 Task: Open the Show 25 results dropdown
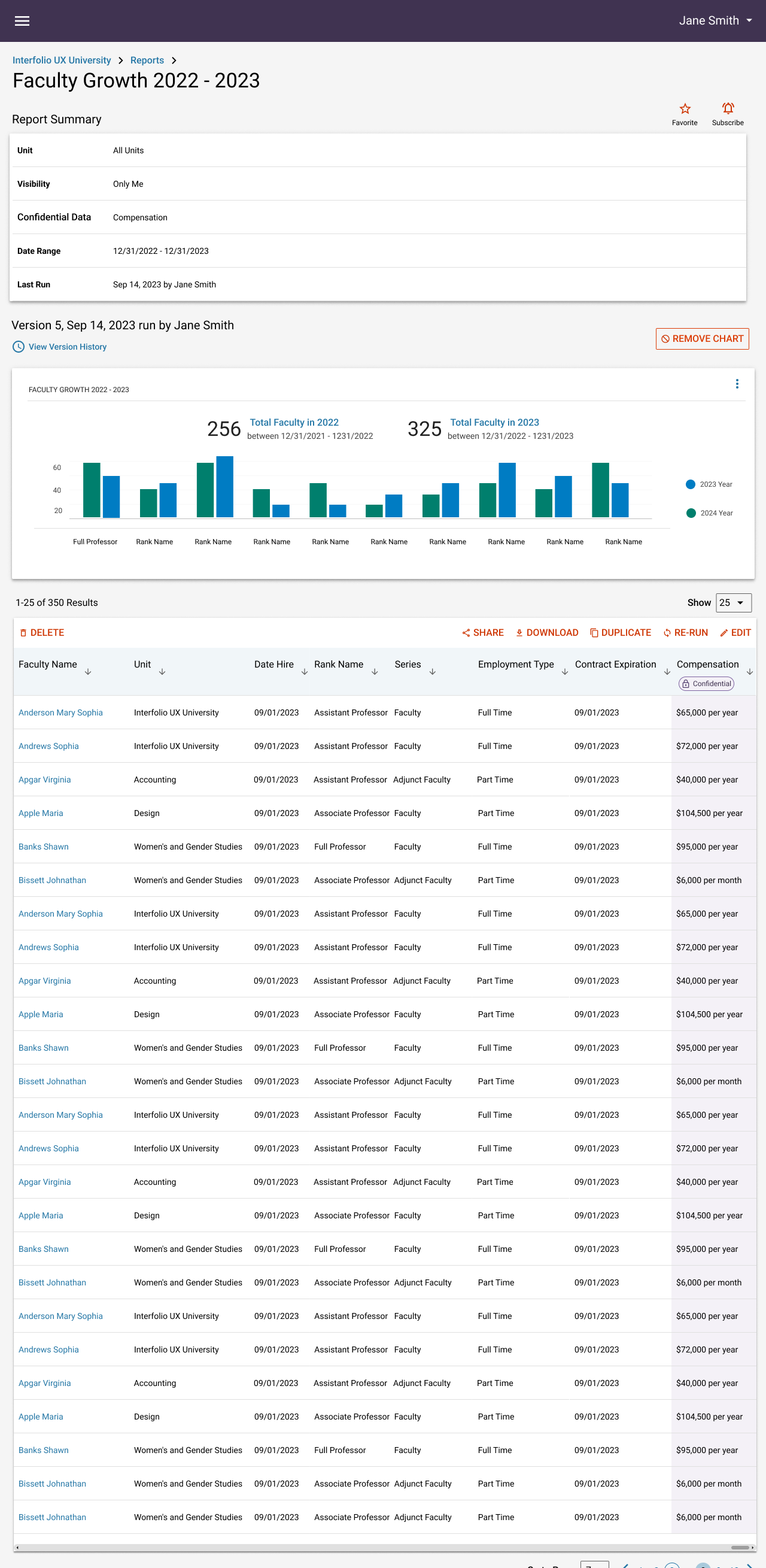733,603
